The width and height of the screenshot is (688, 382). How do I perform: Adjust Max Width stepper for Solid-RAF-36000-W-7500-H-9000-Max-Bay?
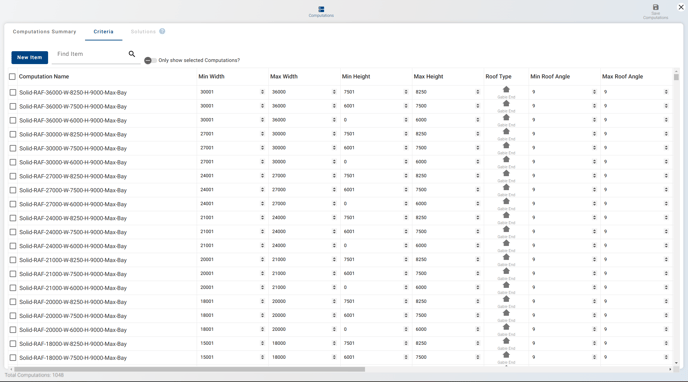tap(334, 106)
